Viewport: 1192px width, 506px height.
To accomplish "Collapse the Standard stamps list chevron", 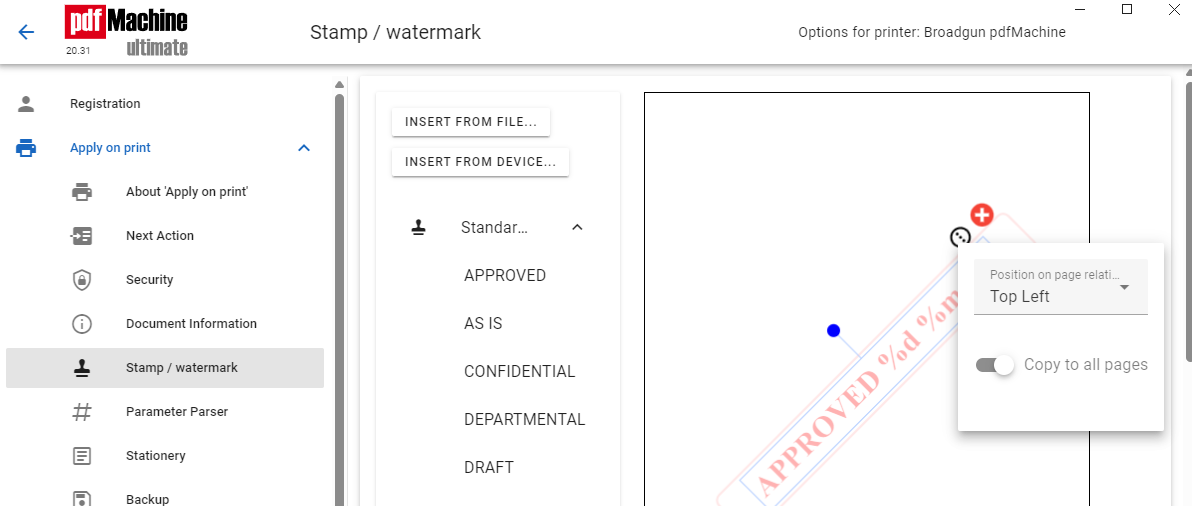I will point(577,227).
